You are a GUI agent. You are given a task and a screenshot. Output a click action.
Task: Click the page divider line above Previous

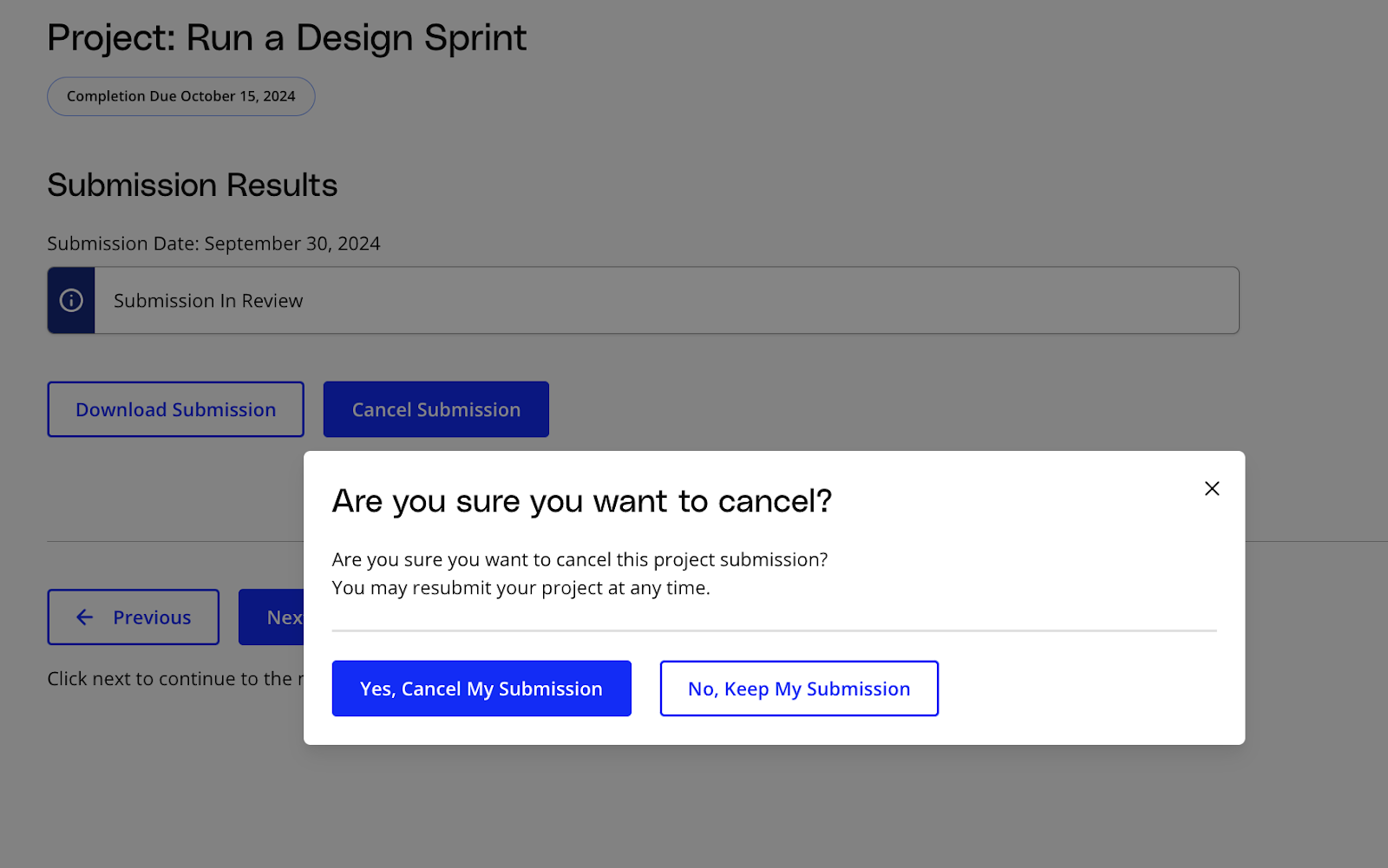click(173, 541)
